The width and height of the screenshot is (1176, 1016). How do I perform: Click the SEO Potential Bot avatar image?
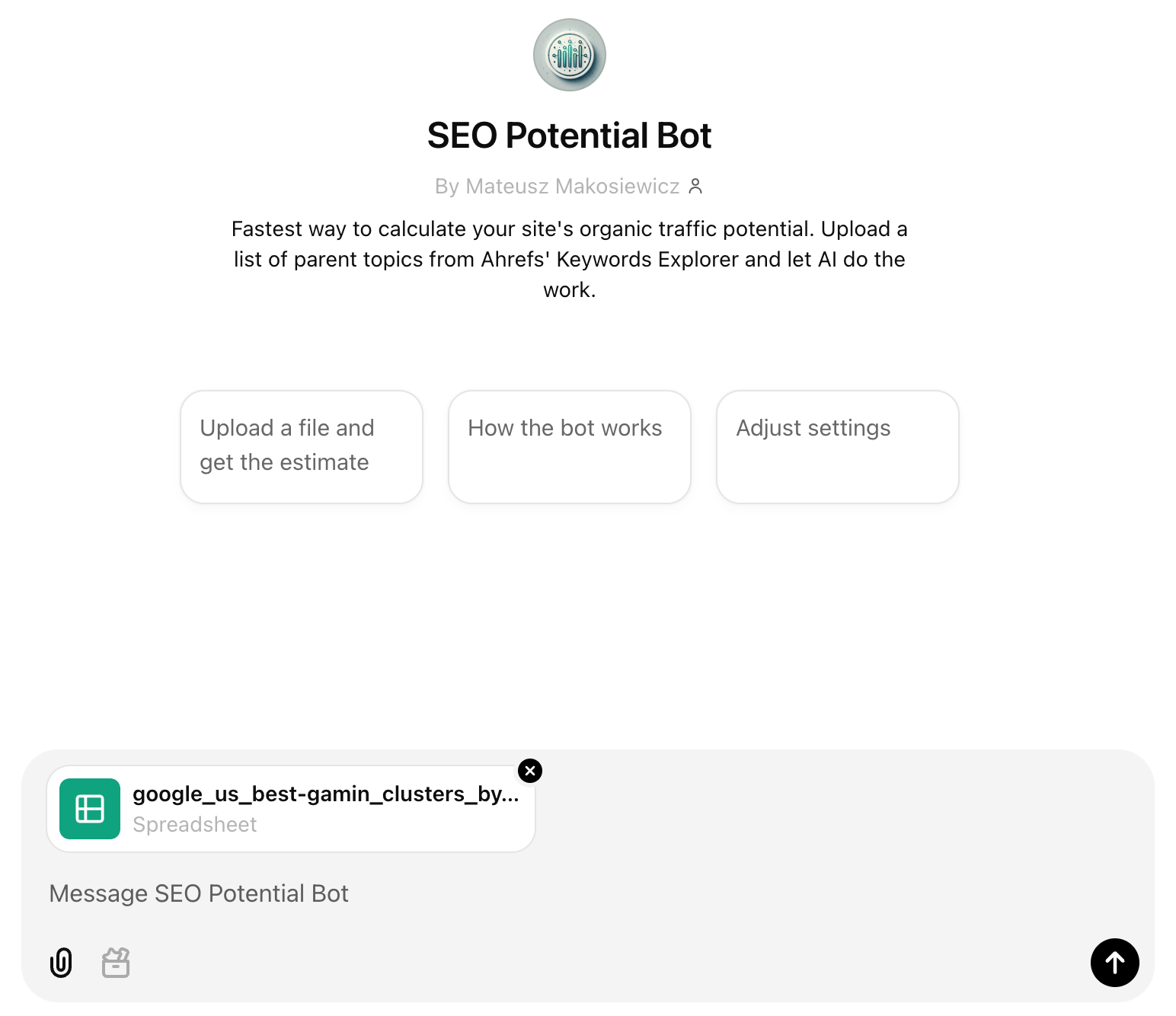coord(569,54)
